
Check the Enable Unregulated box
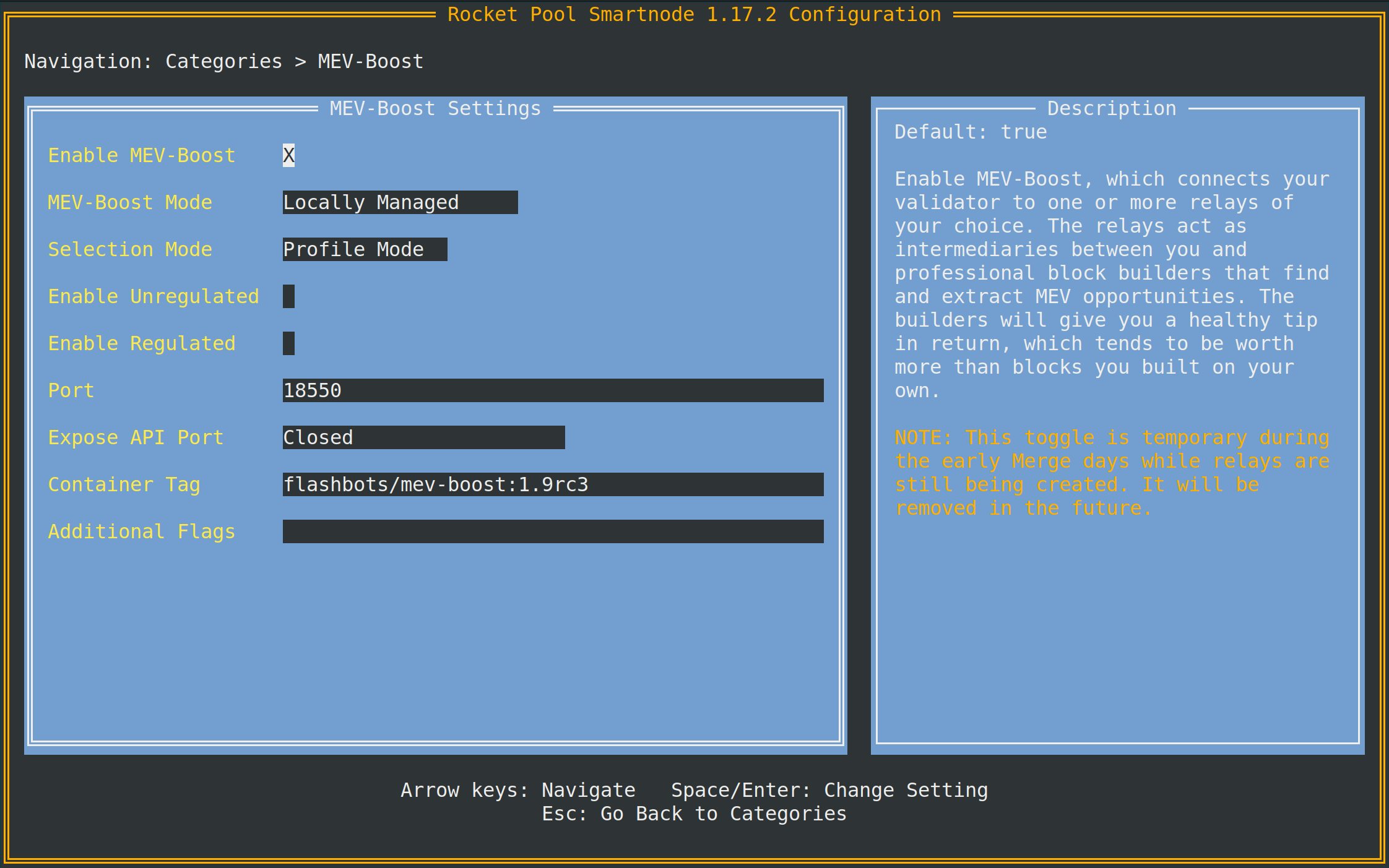point(288,296)
